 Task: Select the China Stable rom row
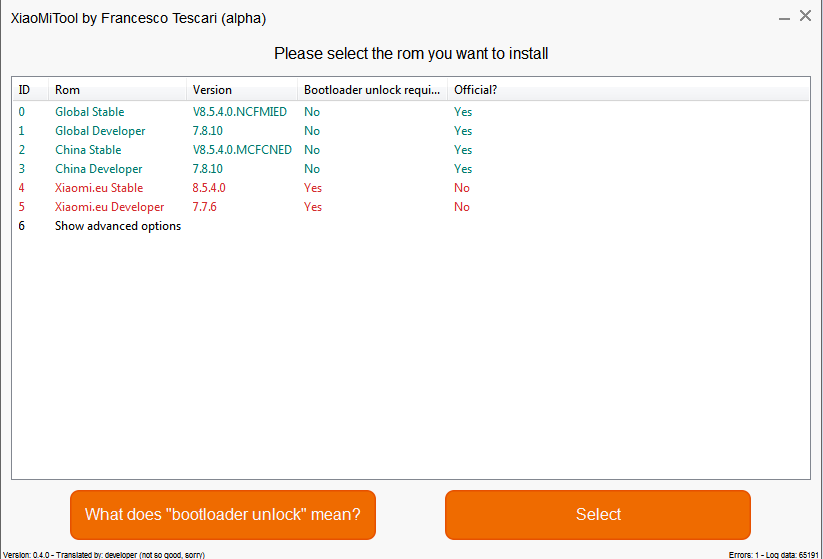click(411, 150)
